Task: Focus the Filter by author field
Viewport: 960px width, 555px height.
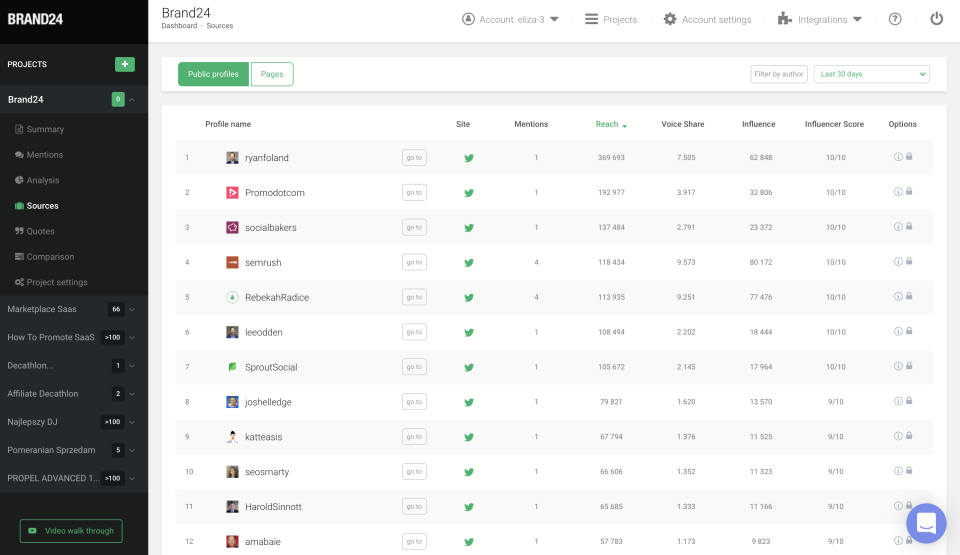Action: point(779,74)
